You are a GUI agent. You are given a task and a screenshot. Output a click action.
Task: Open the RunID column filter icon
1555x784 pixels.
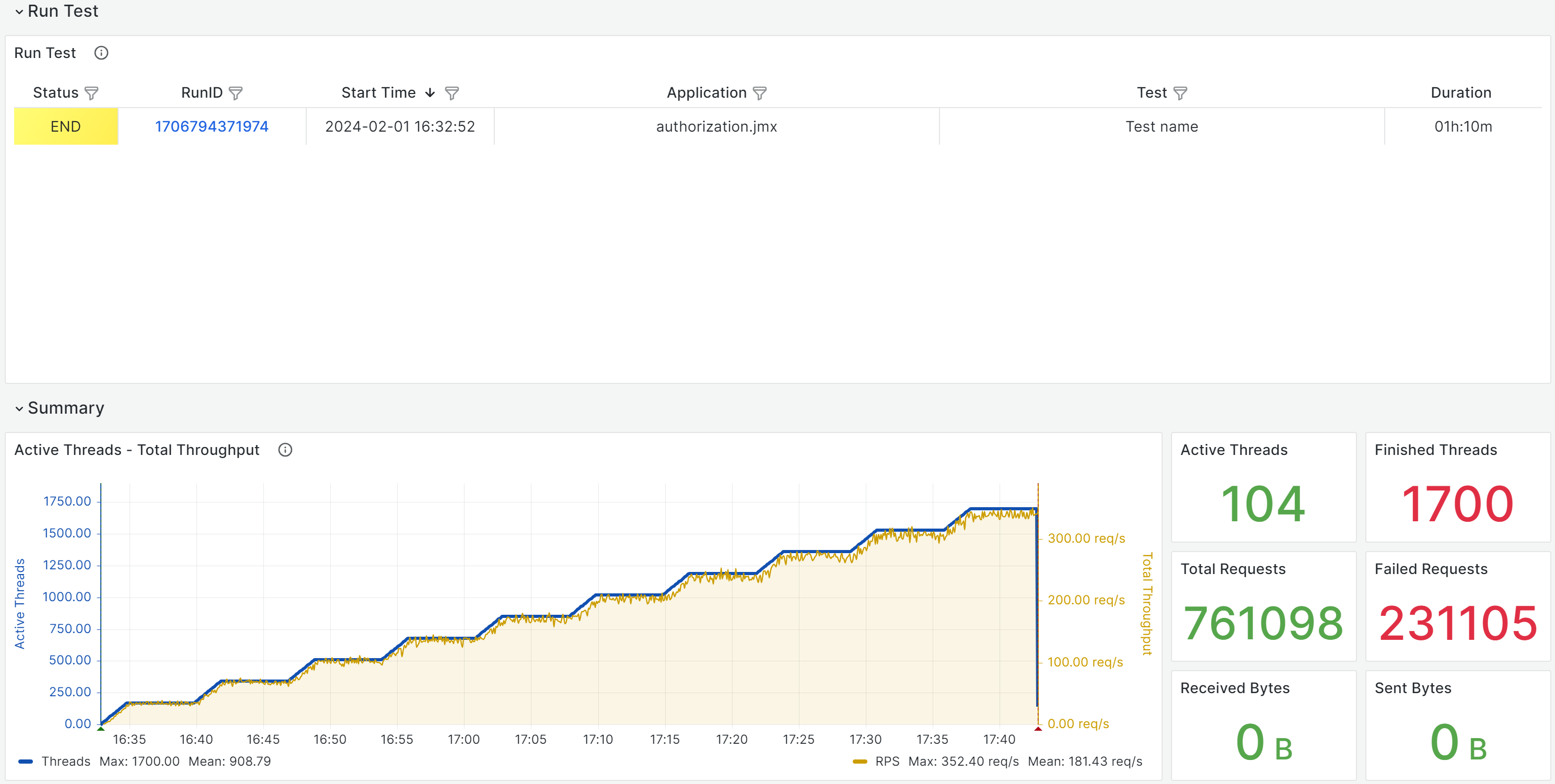(x=236, y=93)
